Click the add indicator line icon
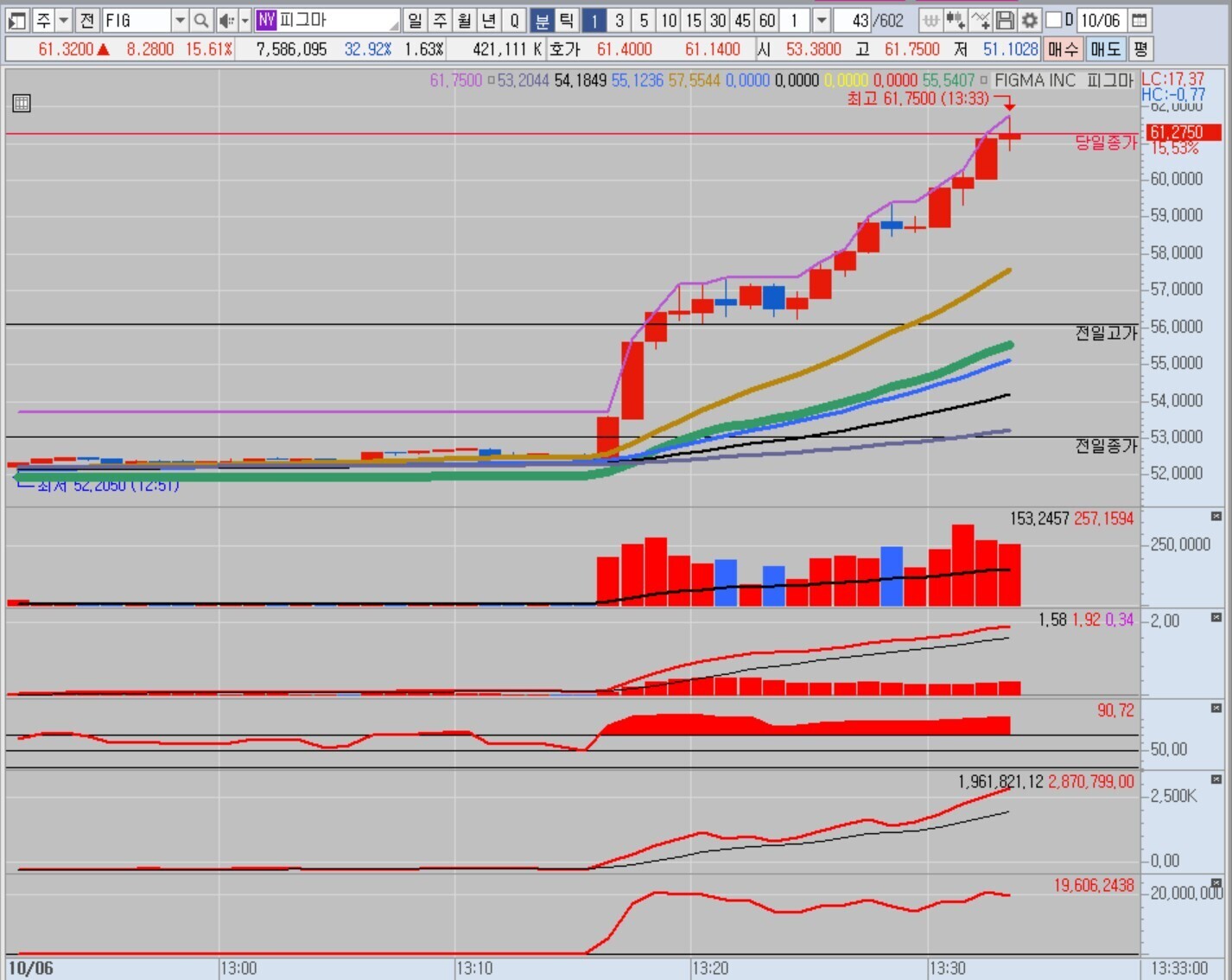Image resolution: width=1232 pixels, height=980 pixels. pyautogui.click(x=980, y=20)
